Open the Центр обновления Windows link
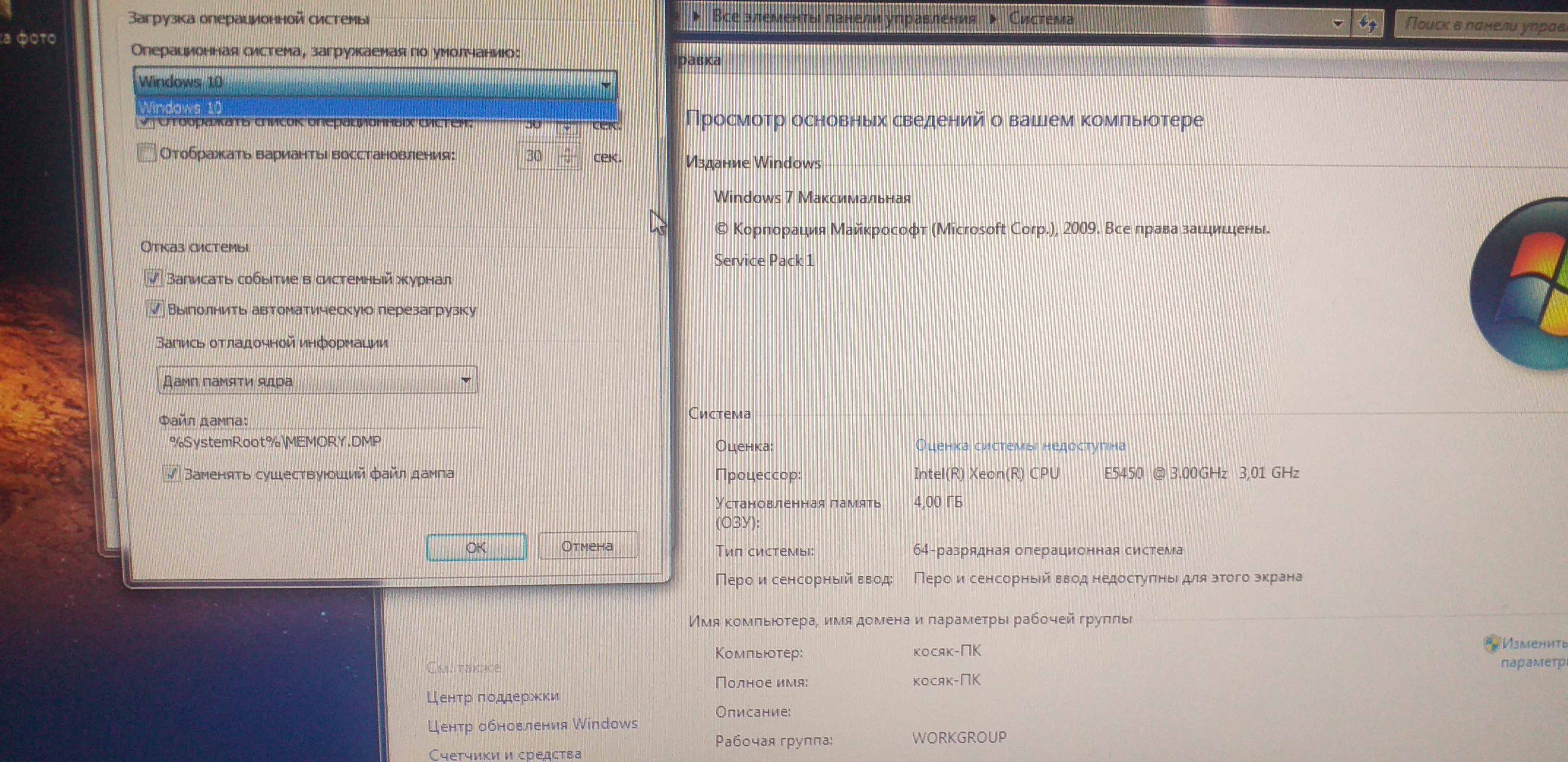Image resolution: width=1568 pixels, height=762 pixels. 532,724
